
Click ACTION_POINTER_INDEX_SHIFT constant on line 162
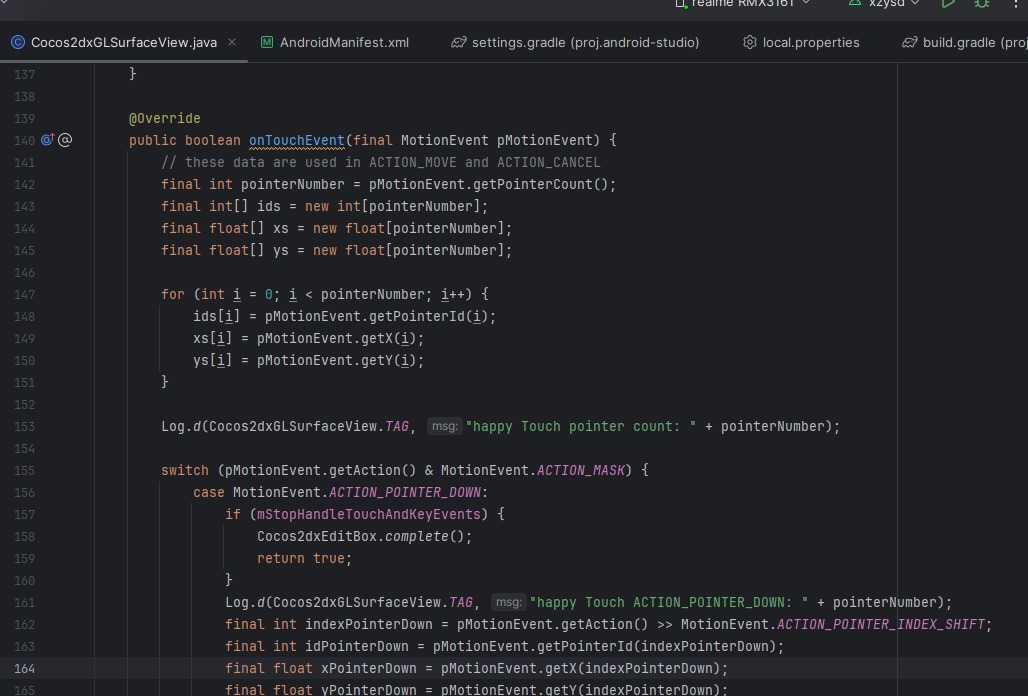pyautogui.click(x=881, y=625)
